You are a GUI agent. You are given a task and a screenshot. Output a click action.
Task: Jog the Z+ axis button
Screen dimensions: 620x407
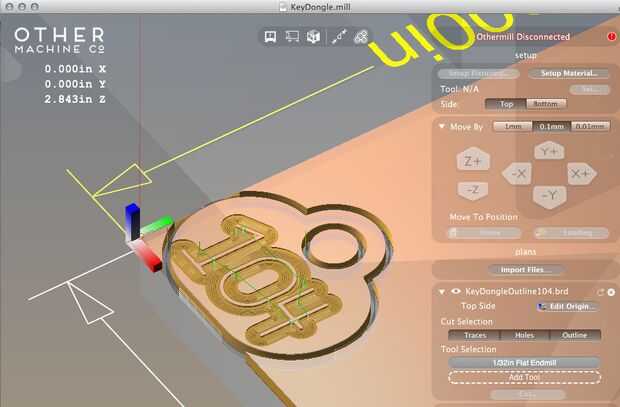click(x=473, y=160)
